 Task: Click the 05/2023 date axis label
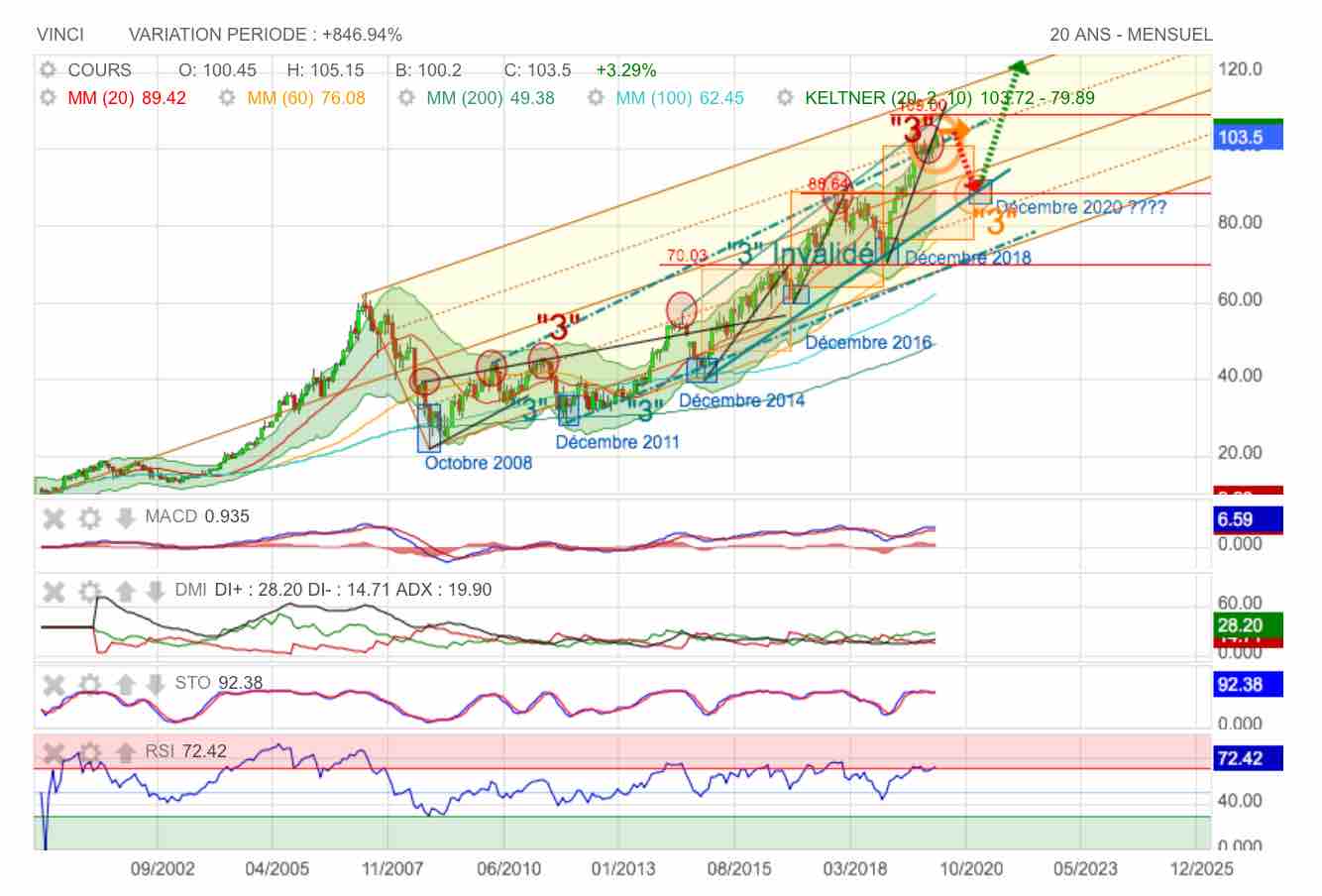pos(1085,869)
